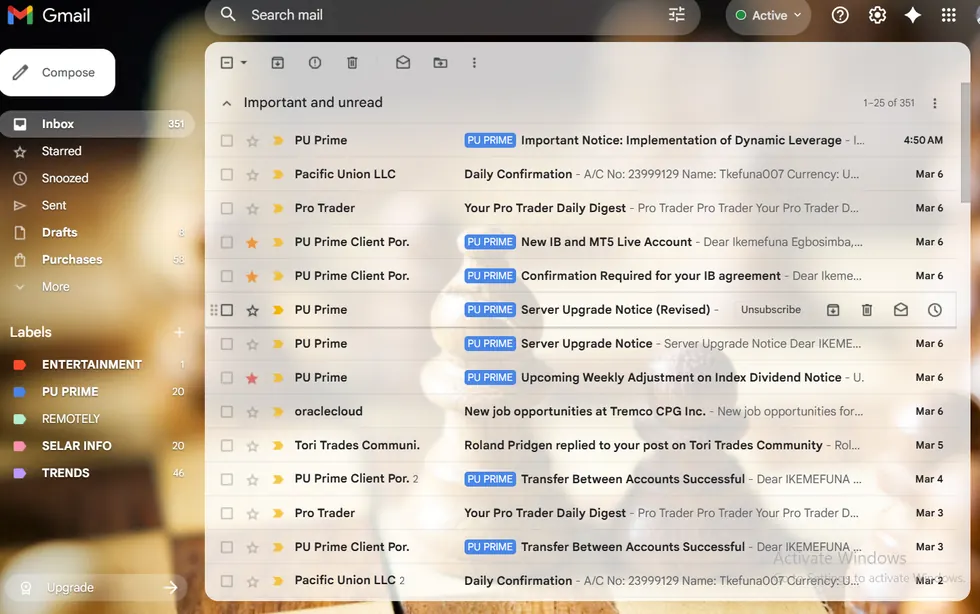The width and height of the screenshot is (980, 614).
Task: Open toolbar More options three-dot menu
Action: pyautogui.click(x=474, y=63)
